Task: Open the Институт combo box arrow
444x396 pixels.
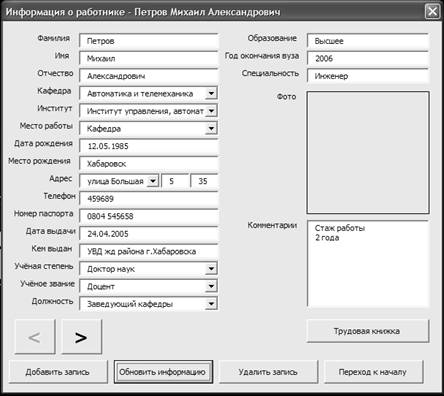Action: click(x=211, y=111)
